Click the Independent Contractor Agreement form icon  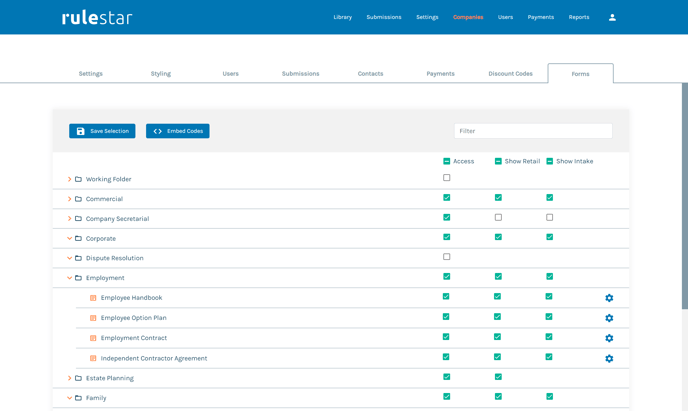[93, 358]
